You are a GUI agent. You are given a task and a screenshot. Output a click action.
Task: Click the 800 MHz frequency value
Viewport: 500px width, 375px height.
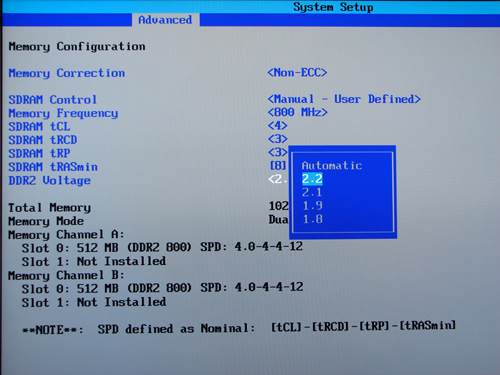click(297, 112)
